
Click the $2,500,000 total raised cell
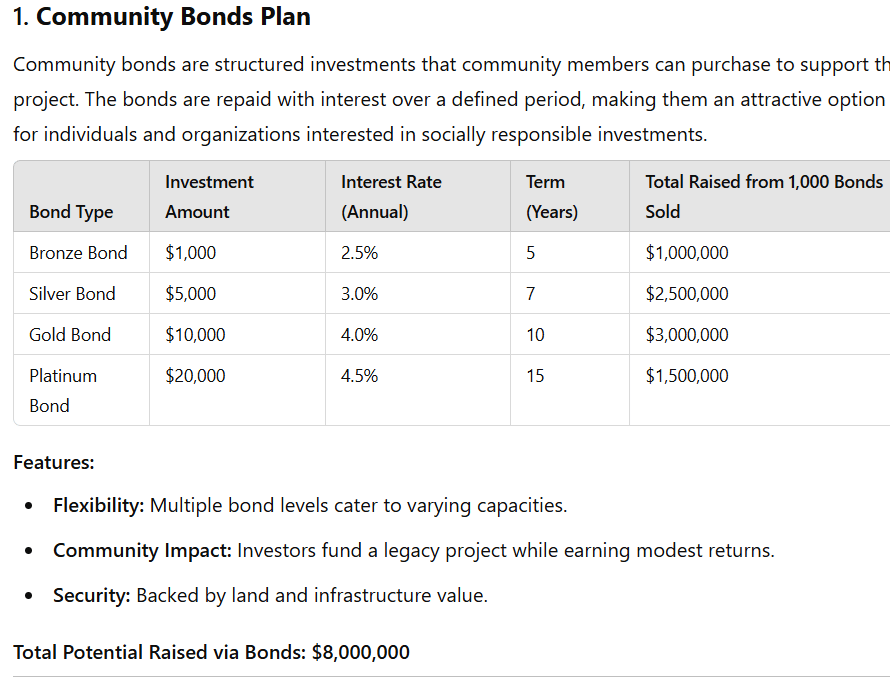687,294
